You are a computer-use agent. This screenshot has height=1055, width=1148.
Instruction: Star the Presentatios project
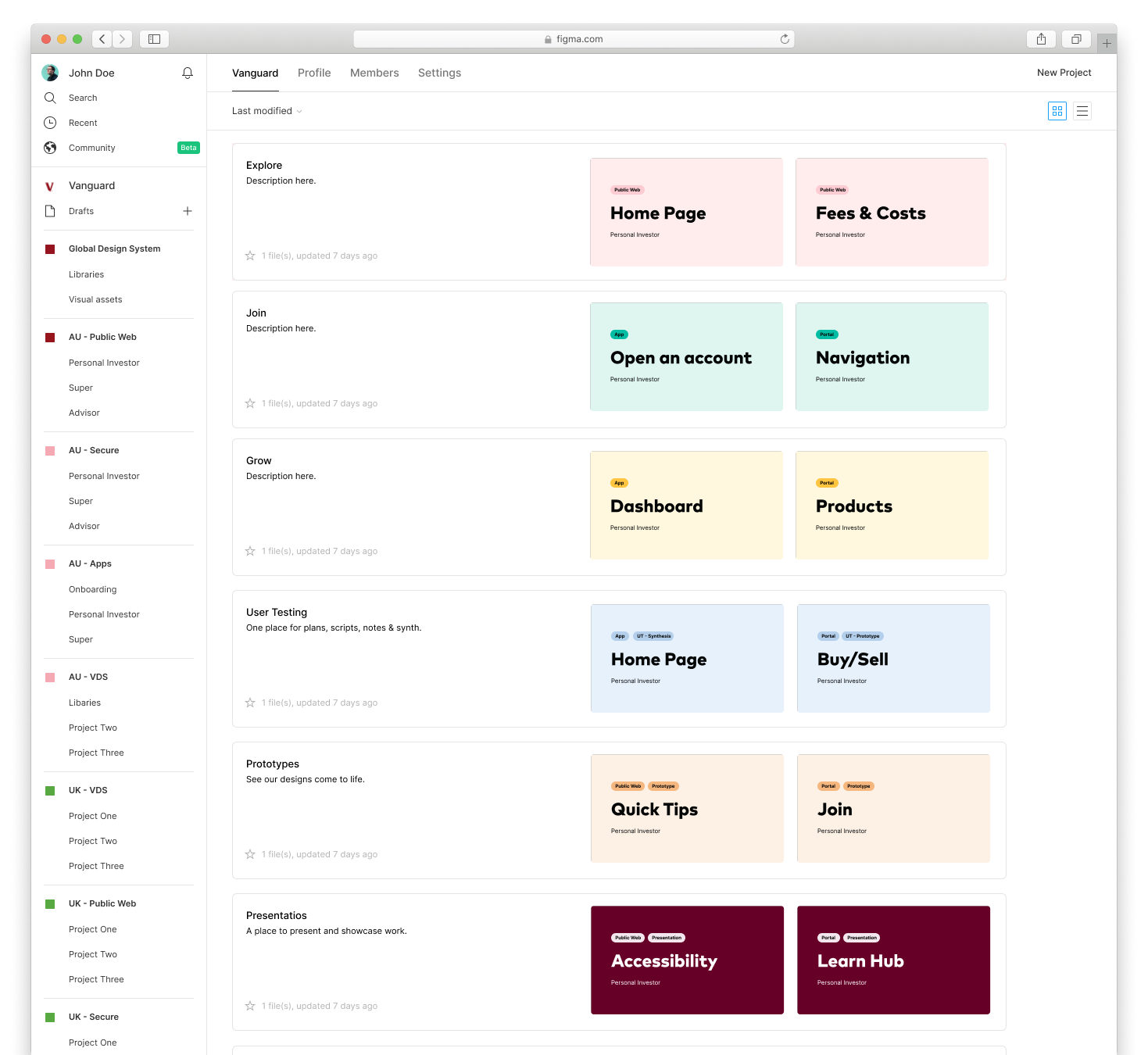[x=250, y=1006]
